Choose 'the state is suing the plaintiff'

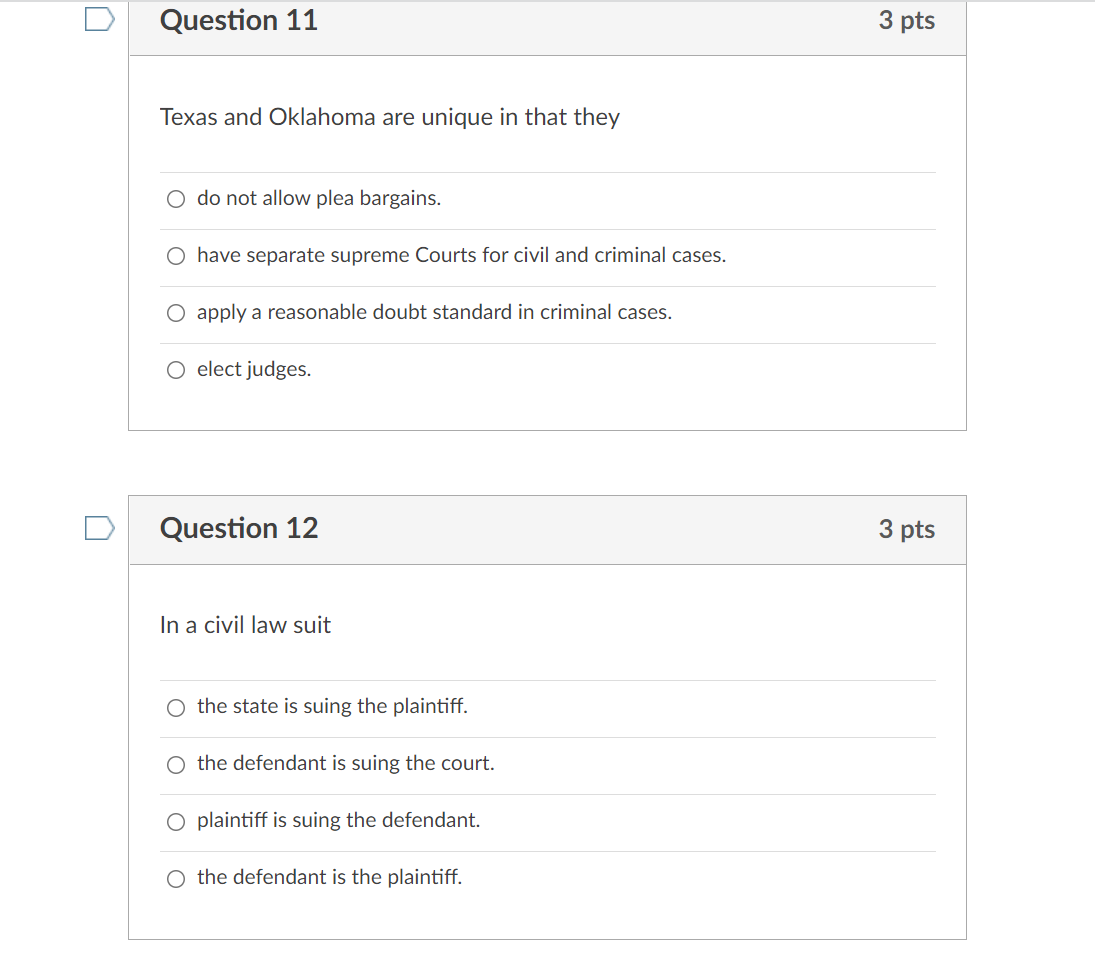pos(176,708)
